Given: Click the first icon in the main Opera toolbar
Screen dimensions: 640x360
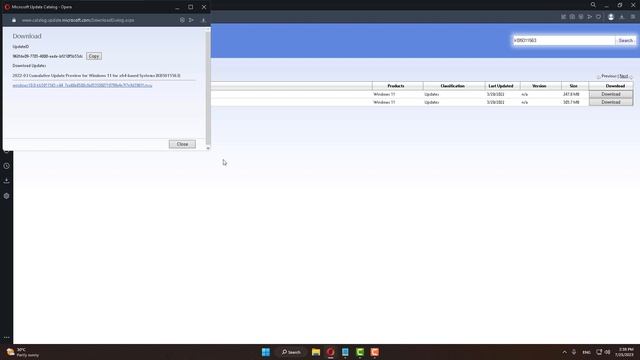Looking at the screenshot, I should click(x=563, y=17).
